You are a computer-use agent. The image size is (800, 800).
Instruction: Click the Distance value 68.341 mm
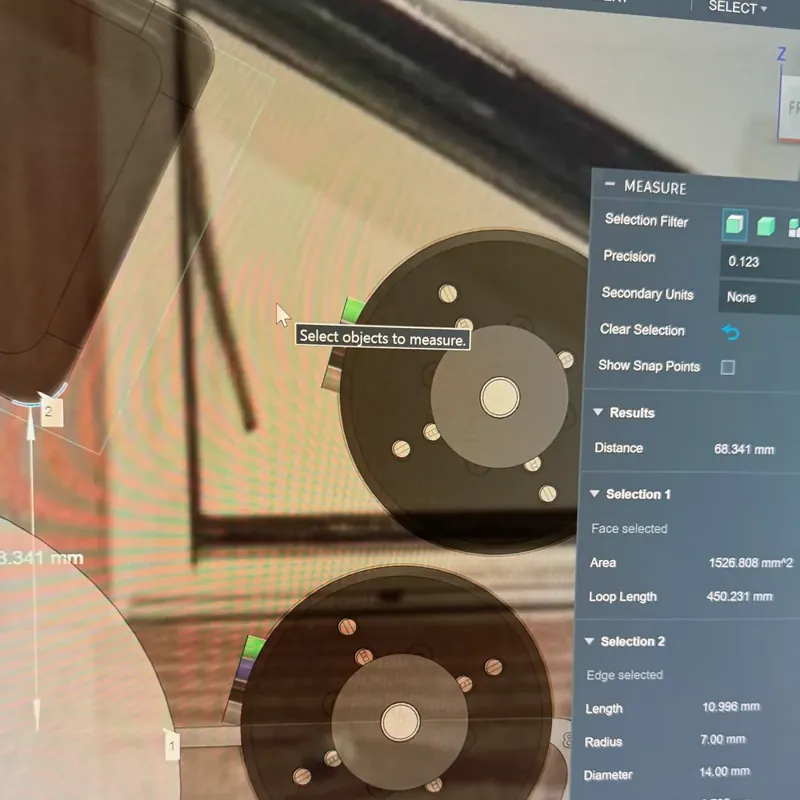point(744,449)
